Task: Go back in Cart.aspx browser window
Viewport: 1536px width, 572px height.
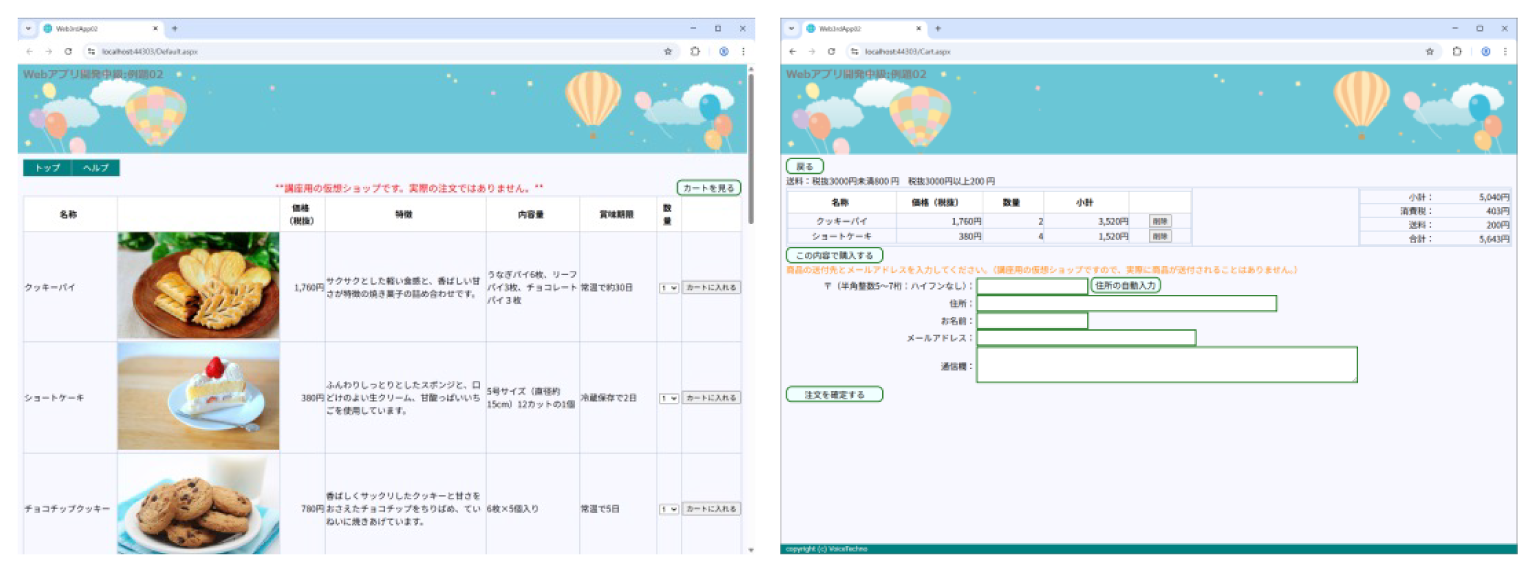Action: (791, 51)
